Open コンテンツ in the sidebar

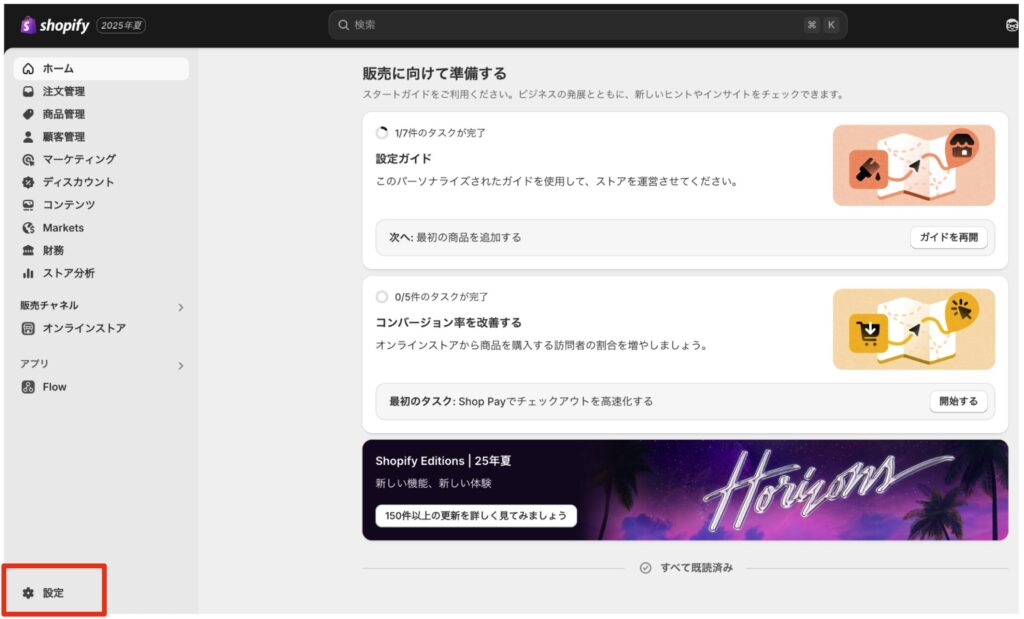(101, 205)
